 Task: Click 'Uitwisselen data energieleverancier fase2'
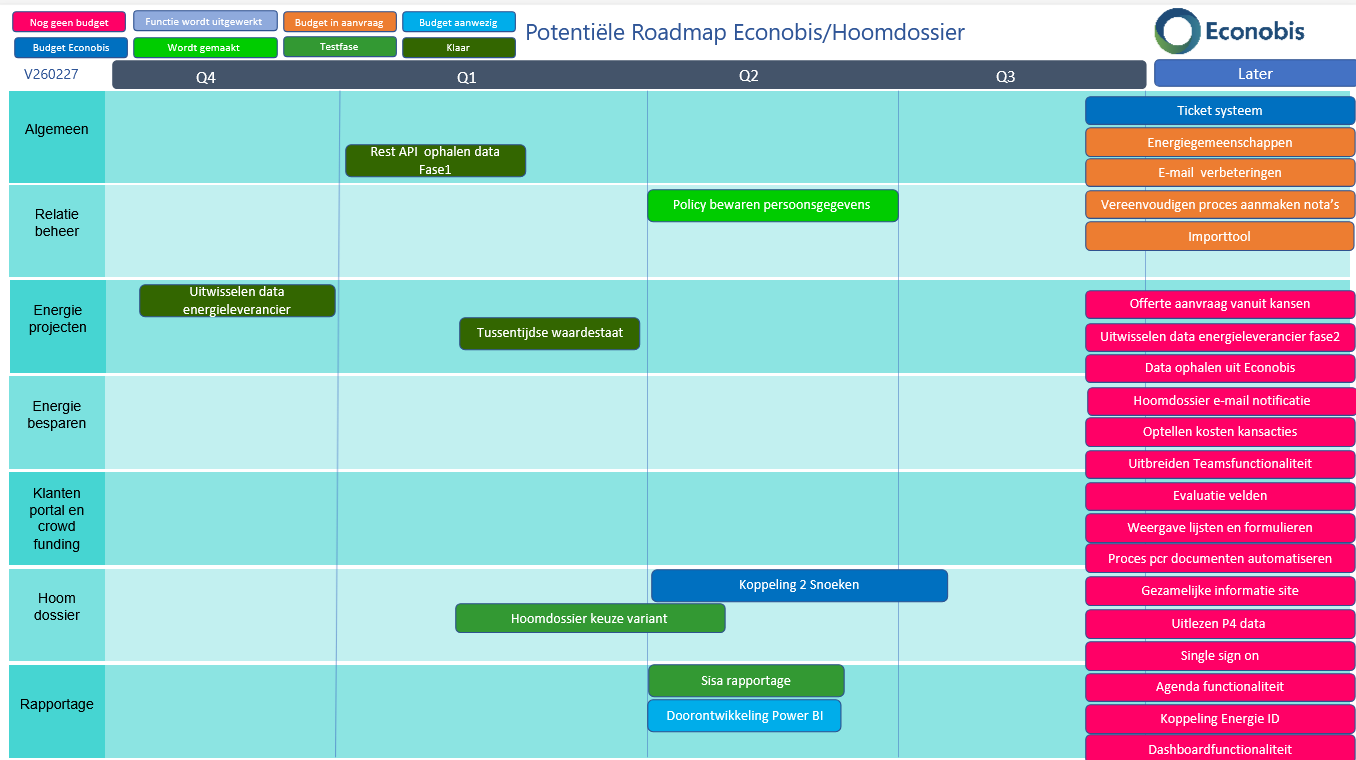1220,337
